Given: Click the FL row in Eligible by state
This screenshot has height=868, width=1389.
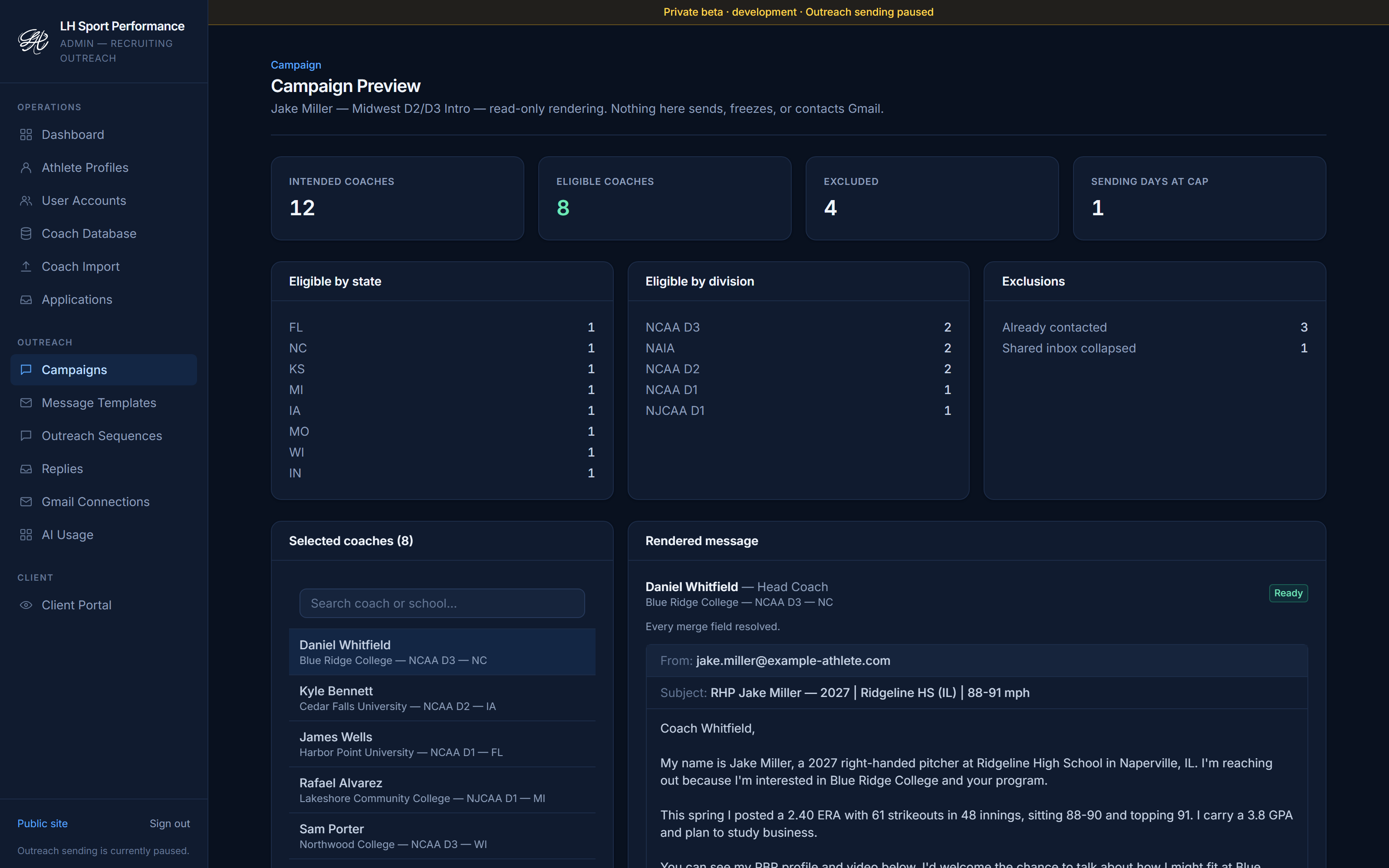Looking at the screenshot, I should 442,327.
